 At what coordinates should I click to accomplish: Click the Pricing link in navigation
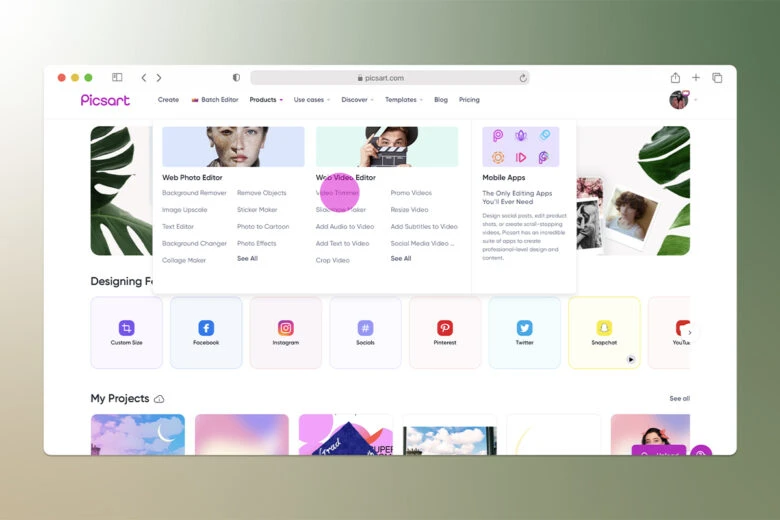469,100
